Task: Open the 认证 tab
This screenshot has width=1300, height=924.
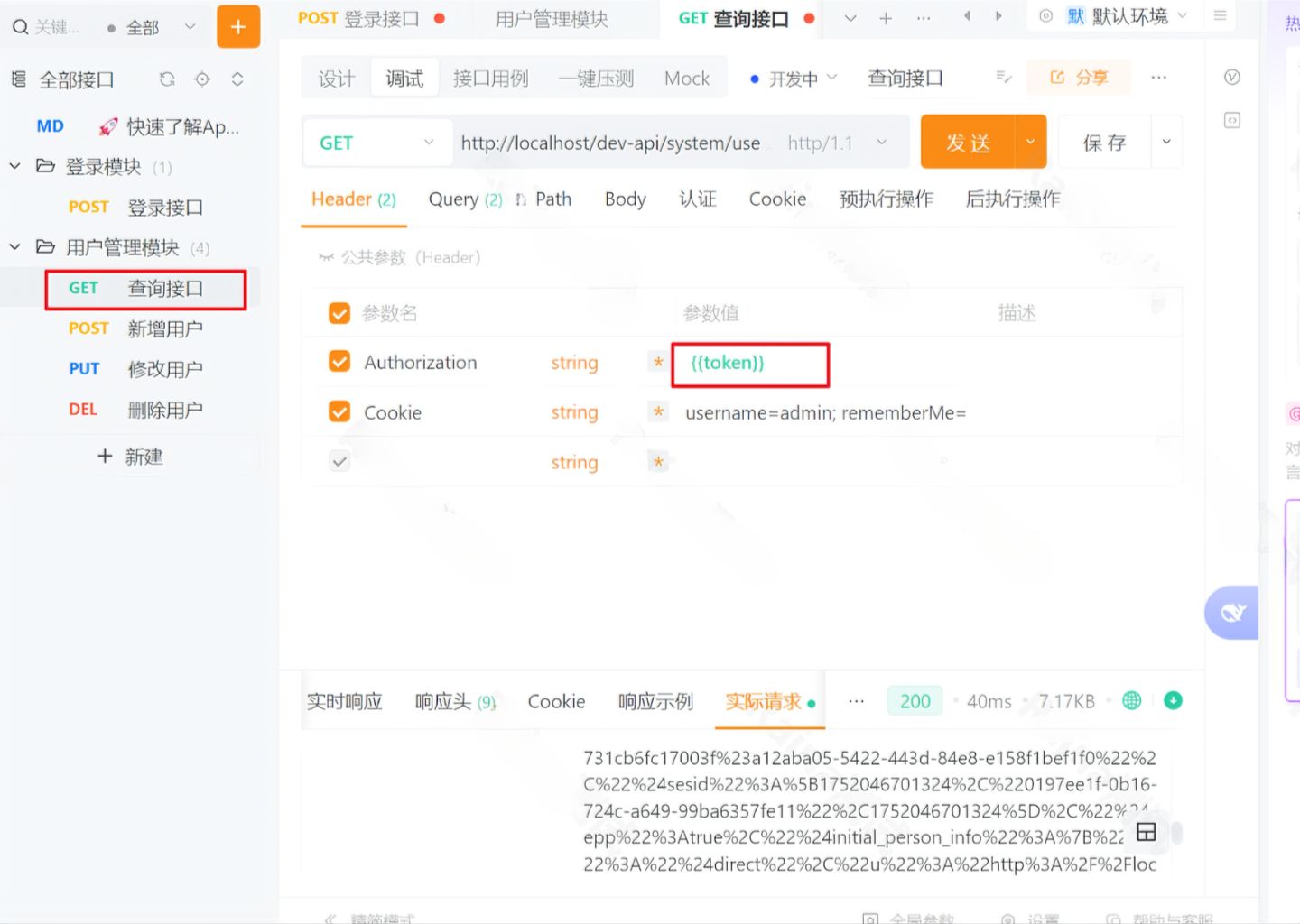Action: click(698, 199)
